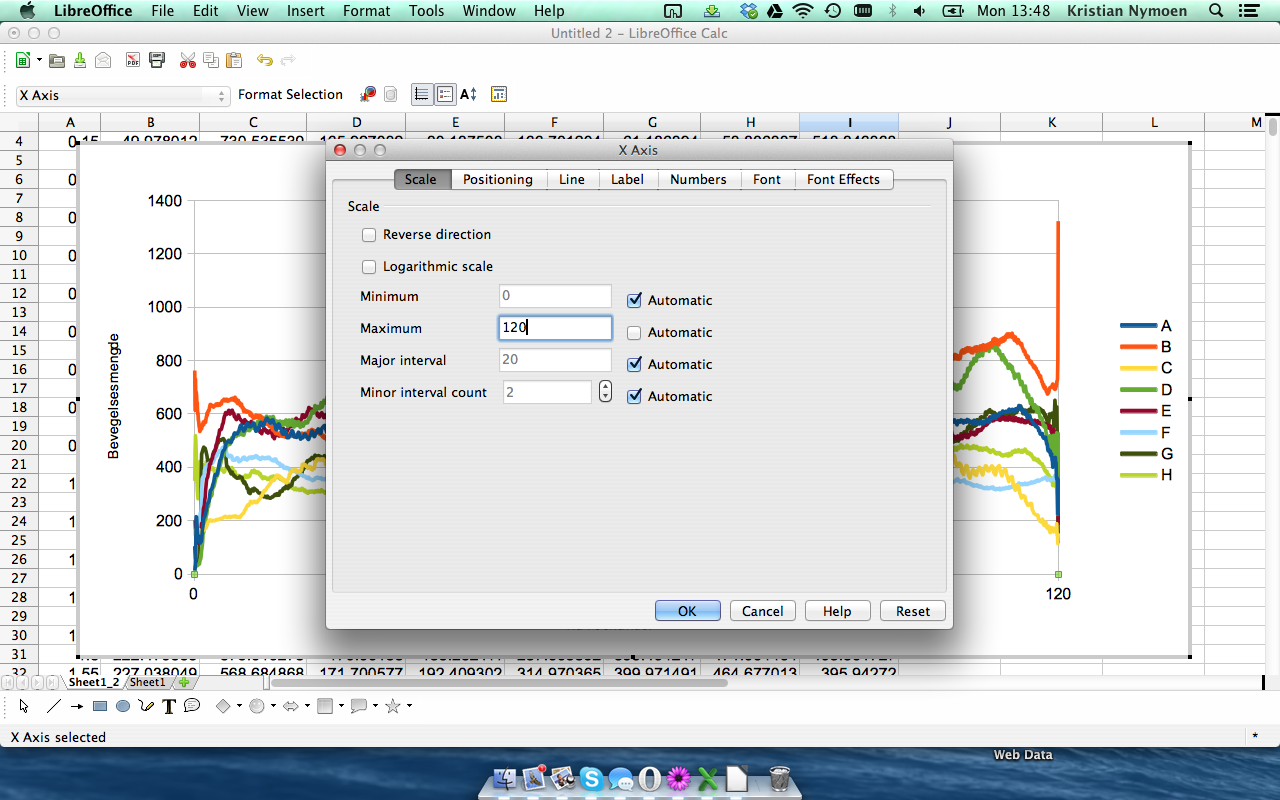
Task: Click Cancel in X Axis dialog
Action: [763, 611]
